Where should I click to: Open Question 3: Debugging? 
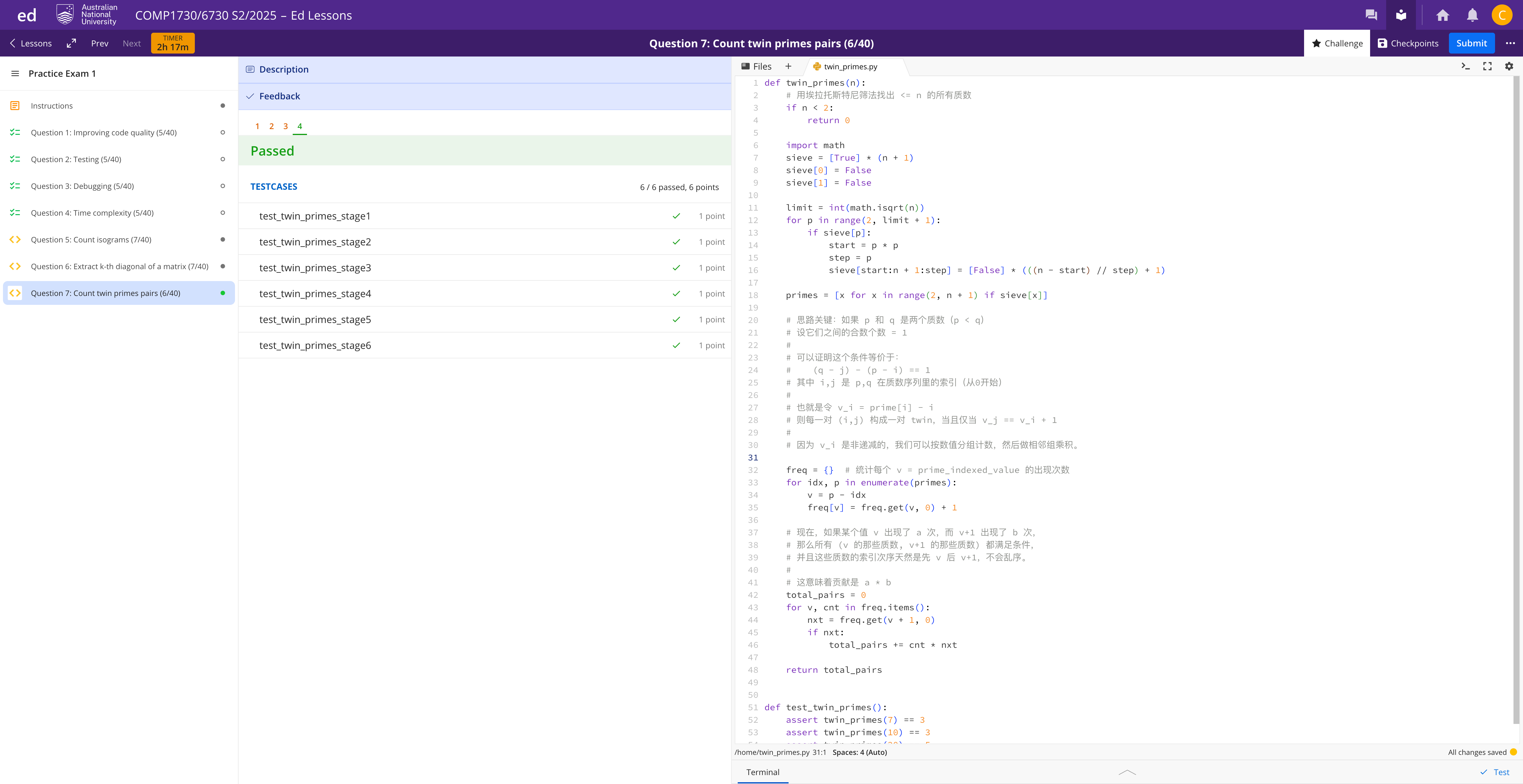coord(119,186)
